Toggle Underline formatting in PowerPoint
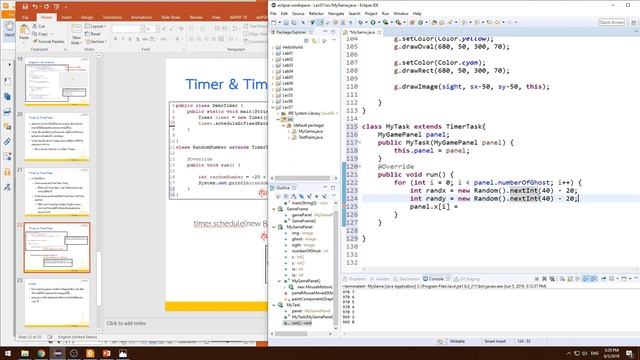 tap(130, 39)
